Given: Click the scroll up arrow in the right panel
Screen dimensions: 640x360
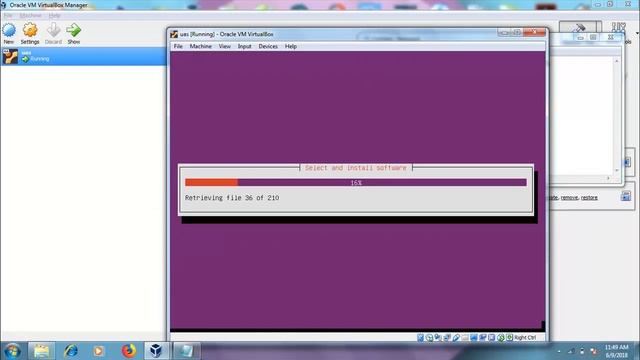Looking at the screenshot, I should click(617, 61).
